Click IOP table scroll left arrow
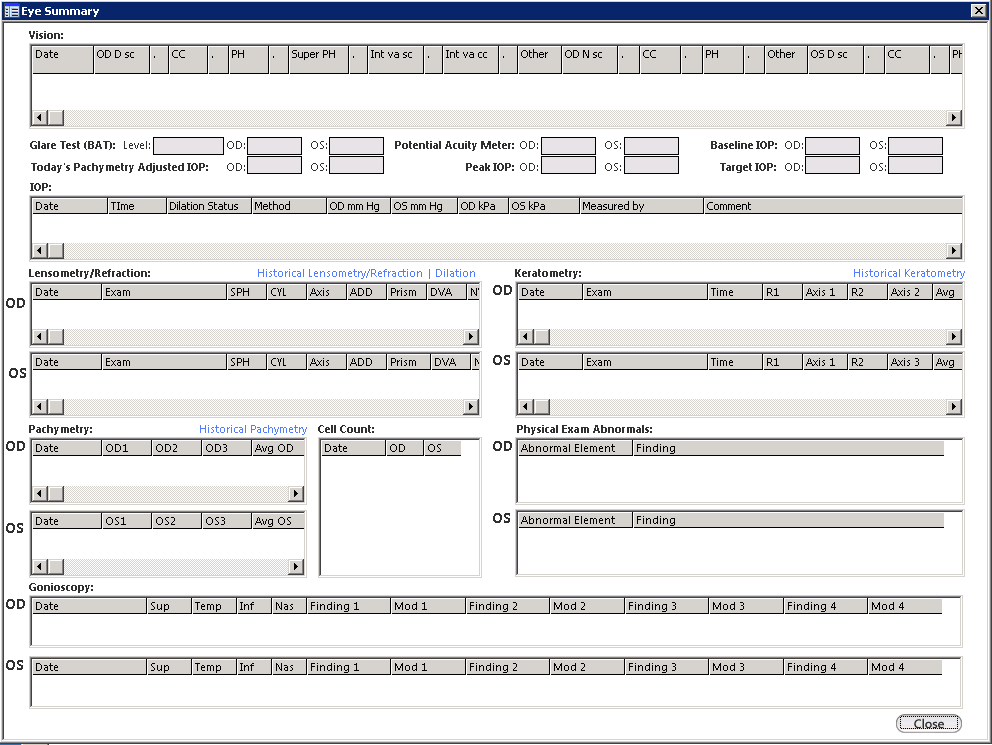The image size is (992, 745). [x=39, y=250]
